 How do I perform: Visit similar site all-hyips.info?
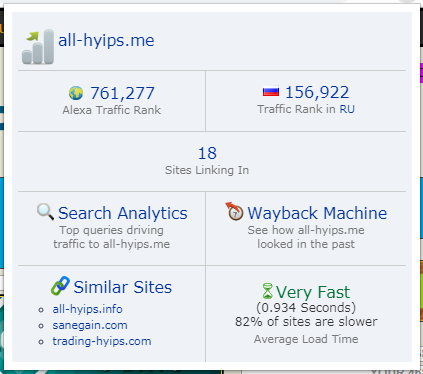click(x=87, y=309)
